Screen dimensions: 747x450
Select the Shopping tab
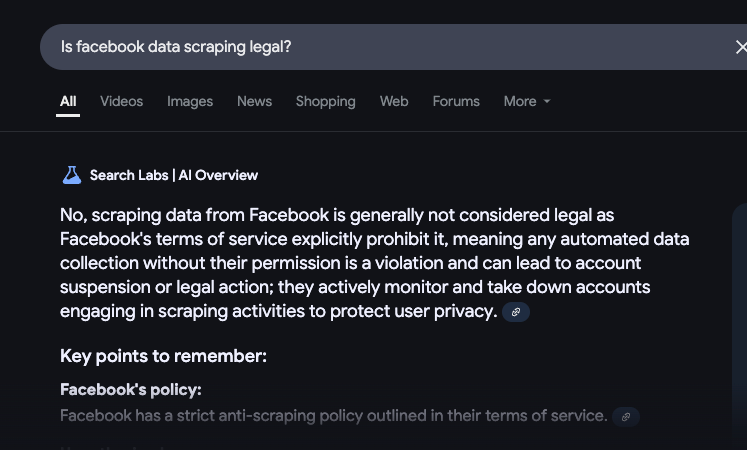click(x=325, y=101)
